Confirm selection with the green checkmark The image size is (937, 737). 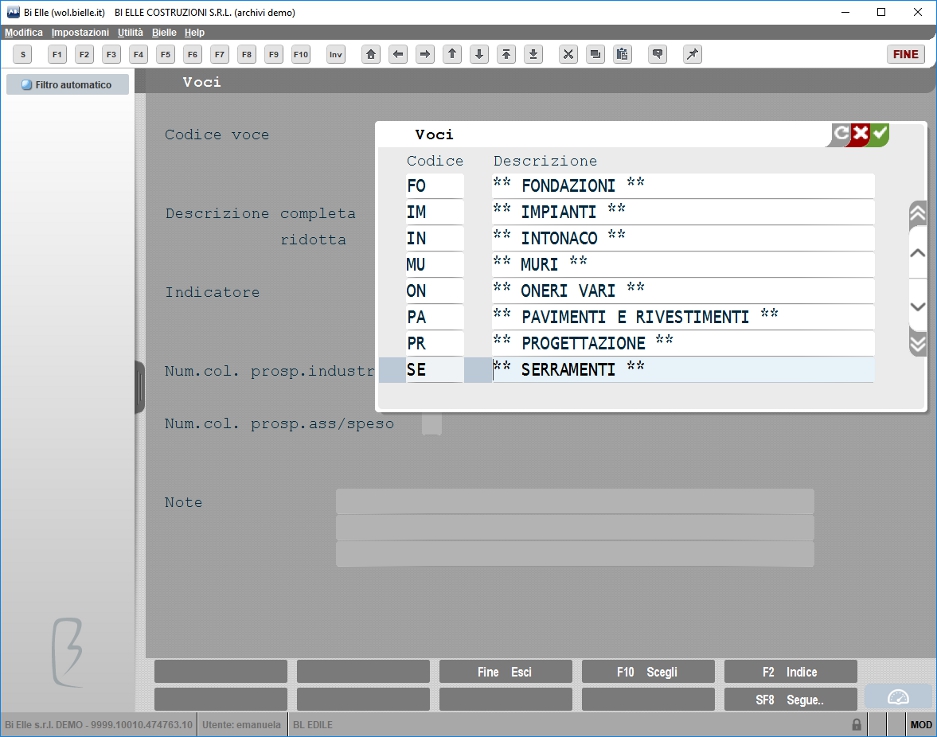[x=880, y=134]
